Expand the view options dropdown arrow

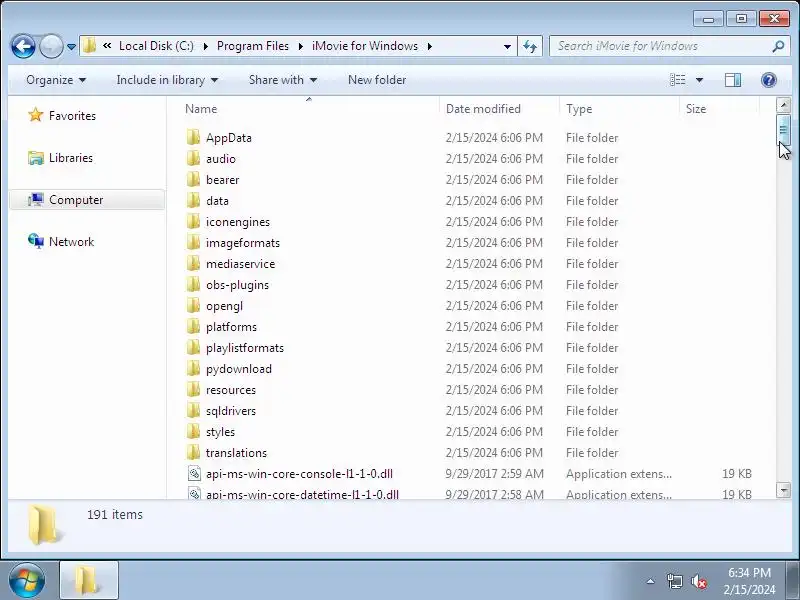[x=699, y=80]
